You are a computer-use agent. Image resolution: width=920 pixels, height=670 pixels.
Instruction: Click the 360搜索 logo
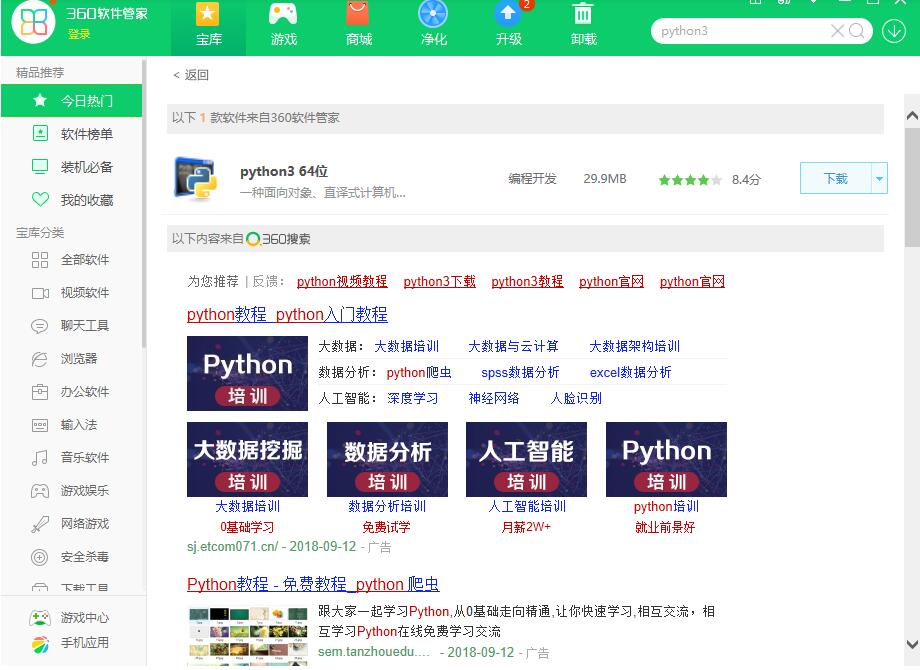[x=278, y=239]
